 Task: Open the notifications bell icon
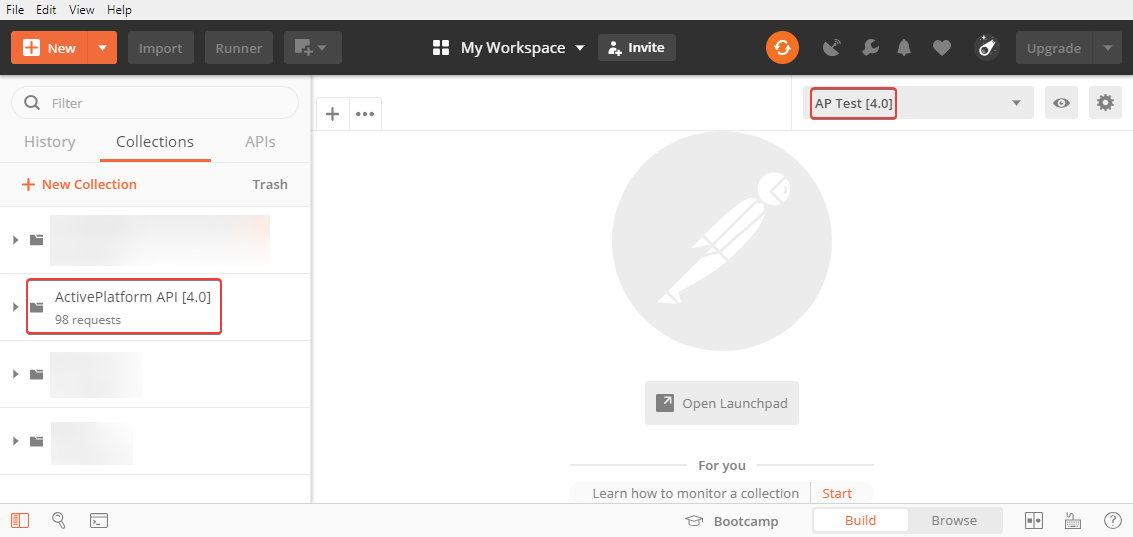[x=904, y=48]
